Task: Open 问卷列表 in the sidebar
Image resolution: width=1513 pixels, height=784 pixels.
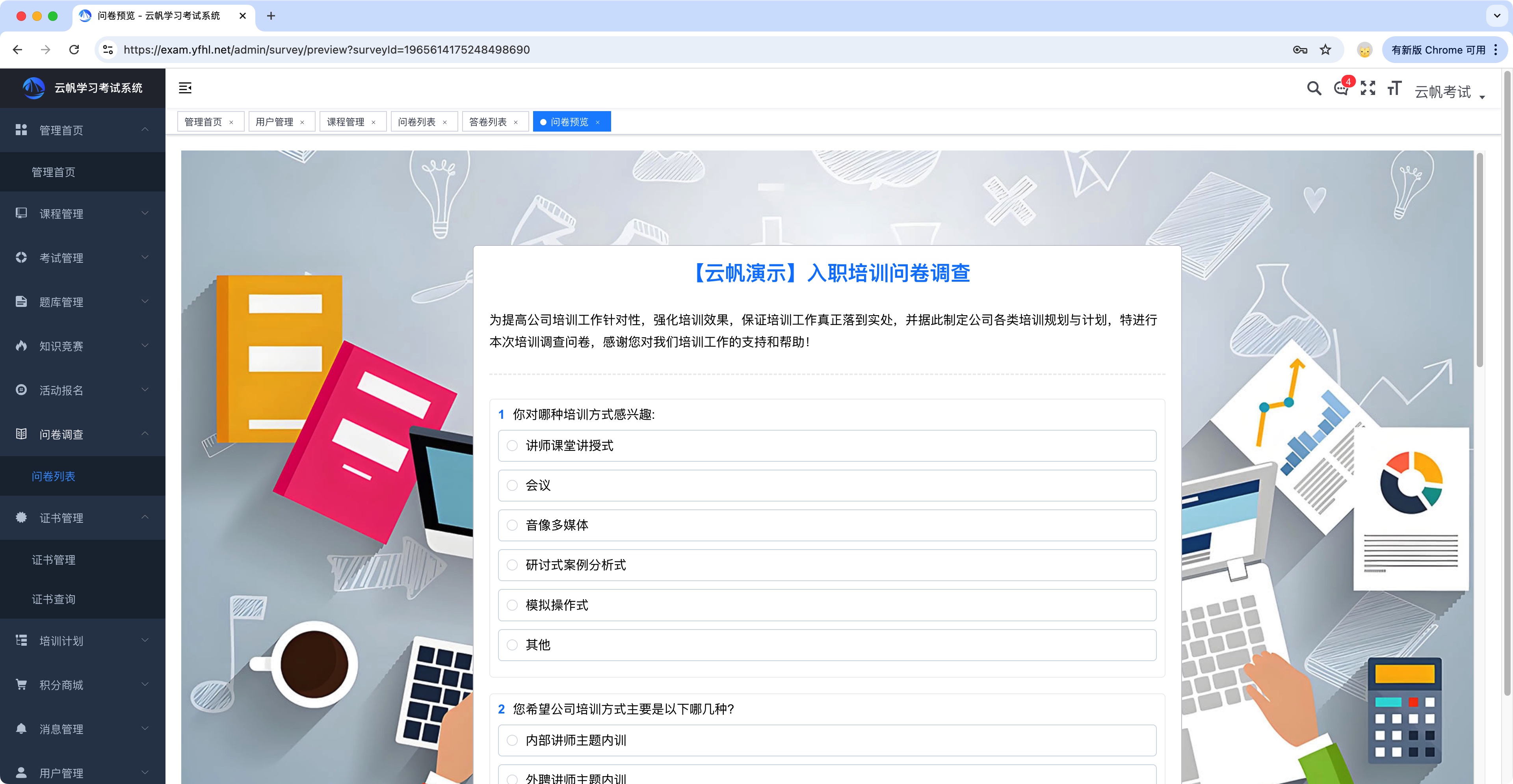Action: [54, 476]
